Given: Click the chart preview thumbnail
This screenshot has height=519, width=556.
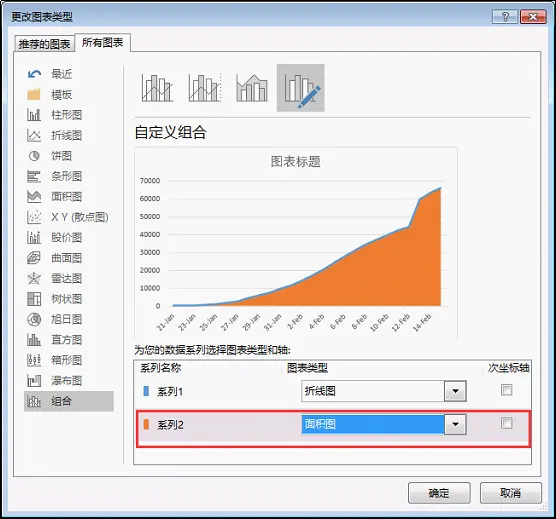Looking at the screenshot, I should (x=296, y=244).
